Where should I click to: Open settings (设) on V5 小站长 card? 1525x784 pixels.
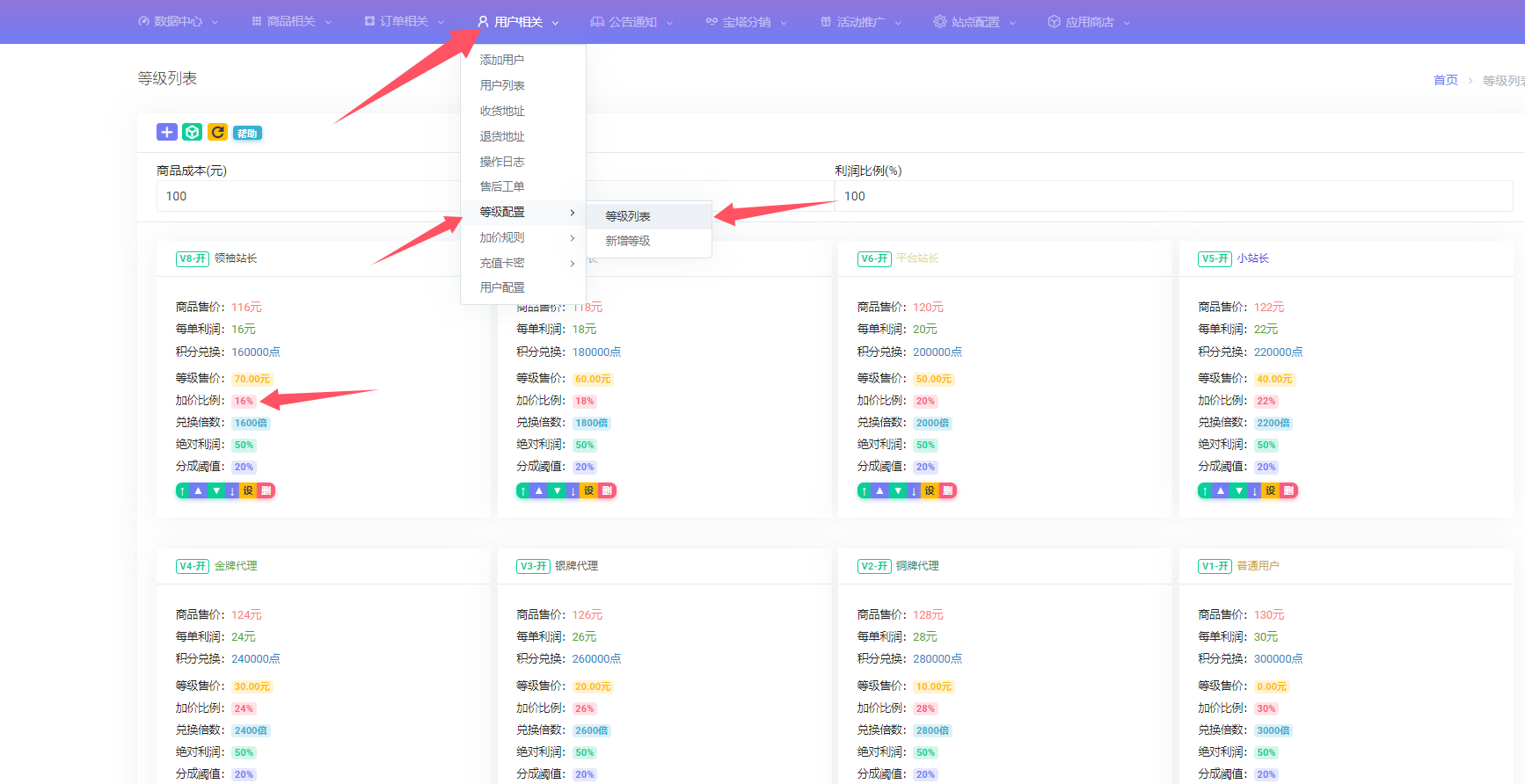click(x=1270, y=490)
